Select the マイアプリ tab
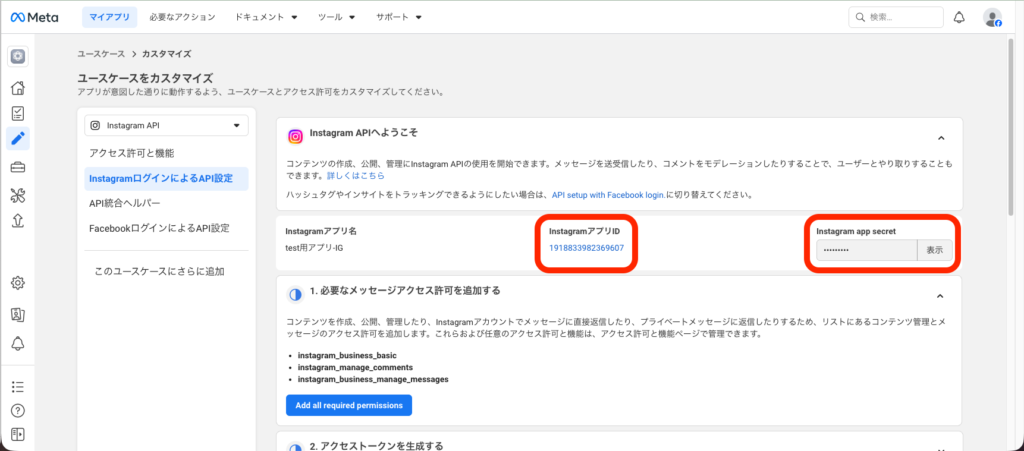 tap(107, 17)
